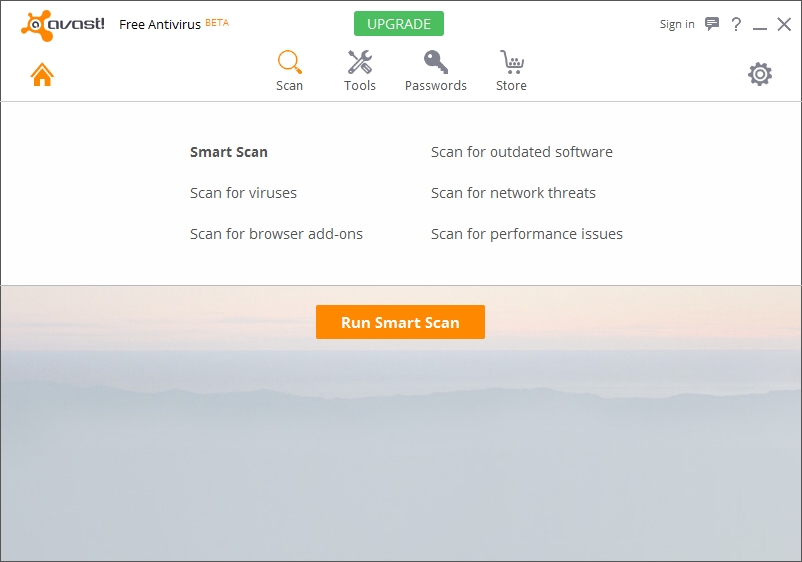Open the Store shopping cart icon
The width and height of the screenshot is (802, 562).
point(511,63)
